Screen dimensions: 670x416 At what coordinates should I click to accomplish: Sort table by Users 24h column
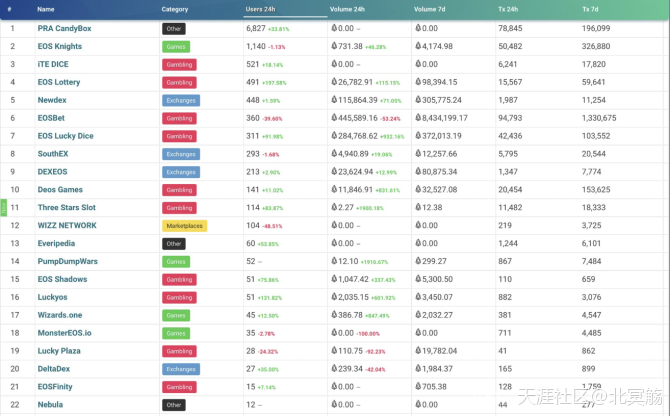[x=260, y=9]
